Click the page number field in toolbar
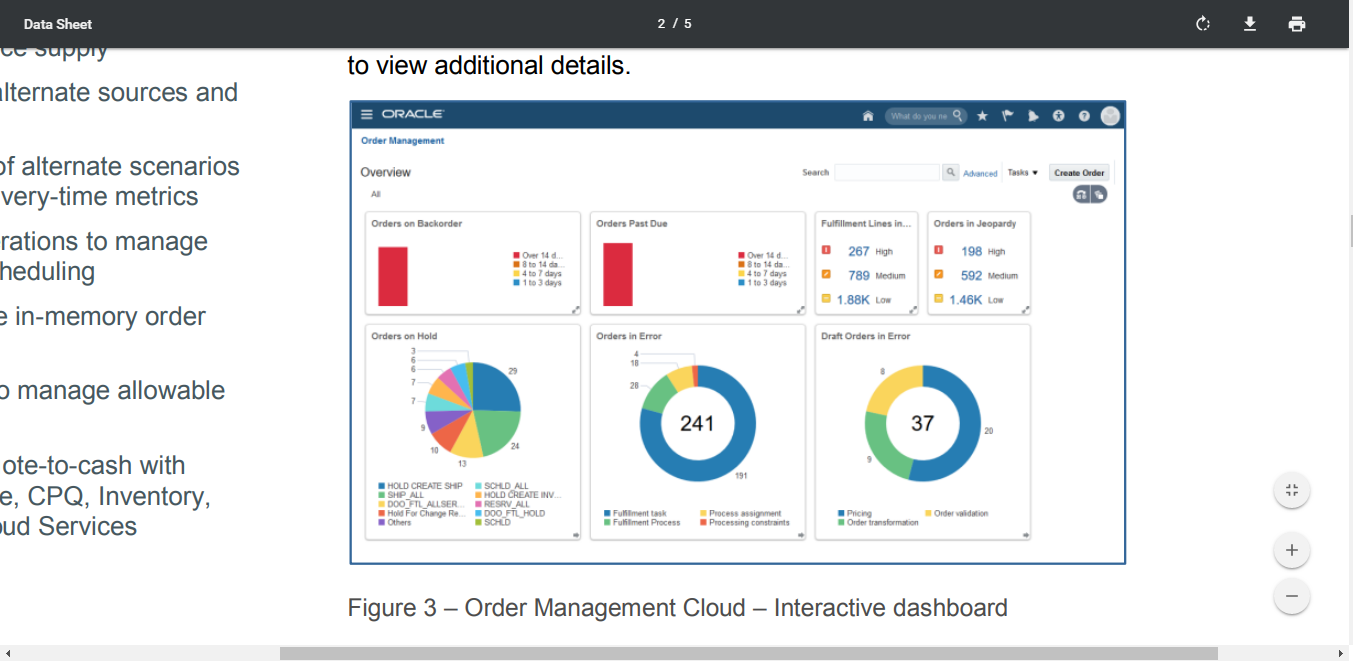The height and width of the screenshot is (661, 1353). point(661,24)
